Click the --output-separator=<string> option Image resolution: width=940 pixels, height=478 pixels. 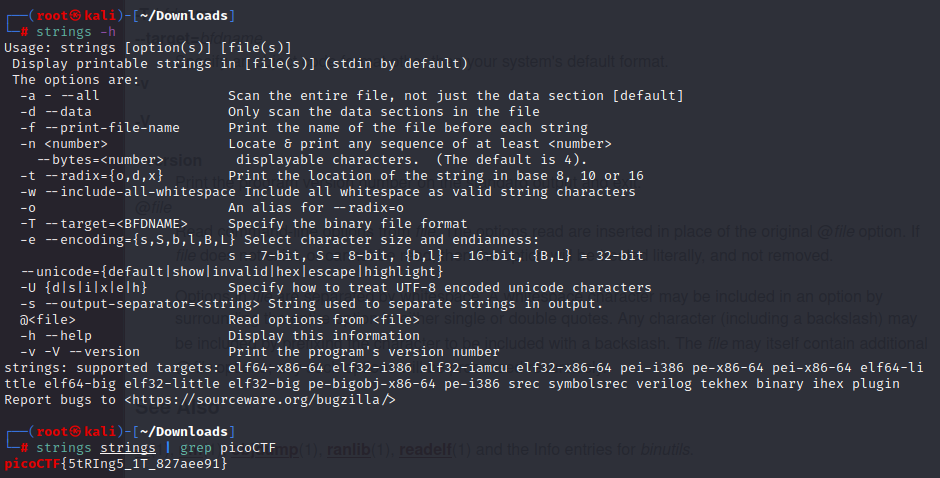click(140, 304)
